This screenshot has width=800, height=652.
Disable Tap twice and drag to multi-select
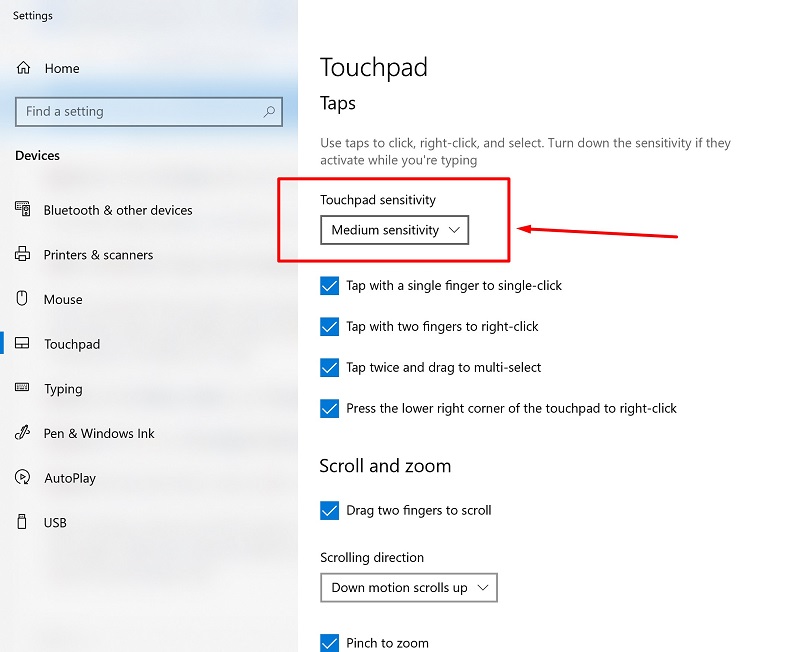(x=330, y=368)
